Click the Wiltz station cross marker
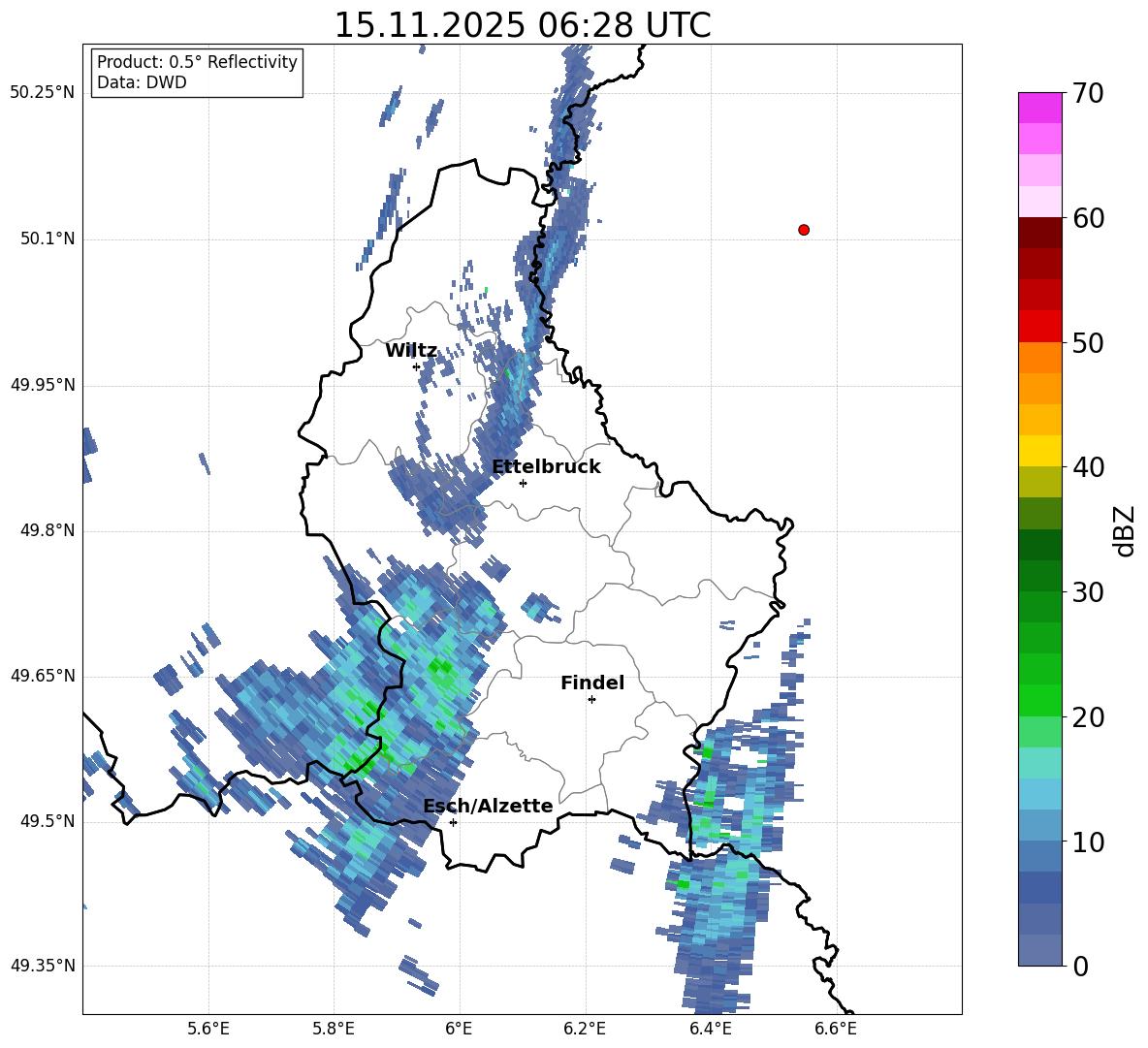Viewport: 1148px width, 1048px height. (x=417, y=366)
